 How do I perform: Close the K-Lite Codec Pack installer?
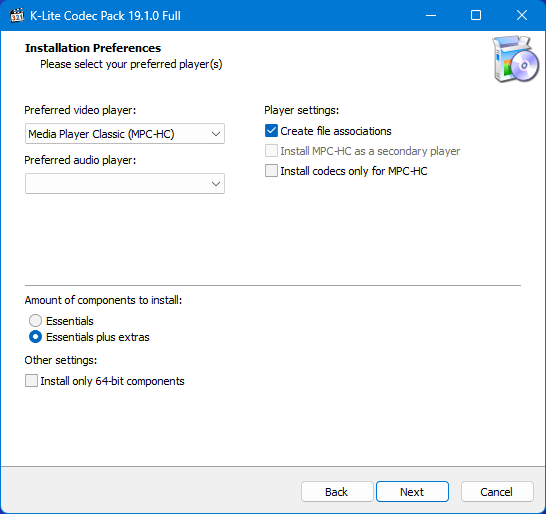point(522,15)
